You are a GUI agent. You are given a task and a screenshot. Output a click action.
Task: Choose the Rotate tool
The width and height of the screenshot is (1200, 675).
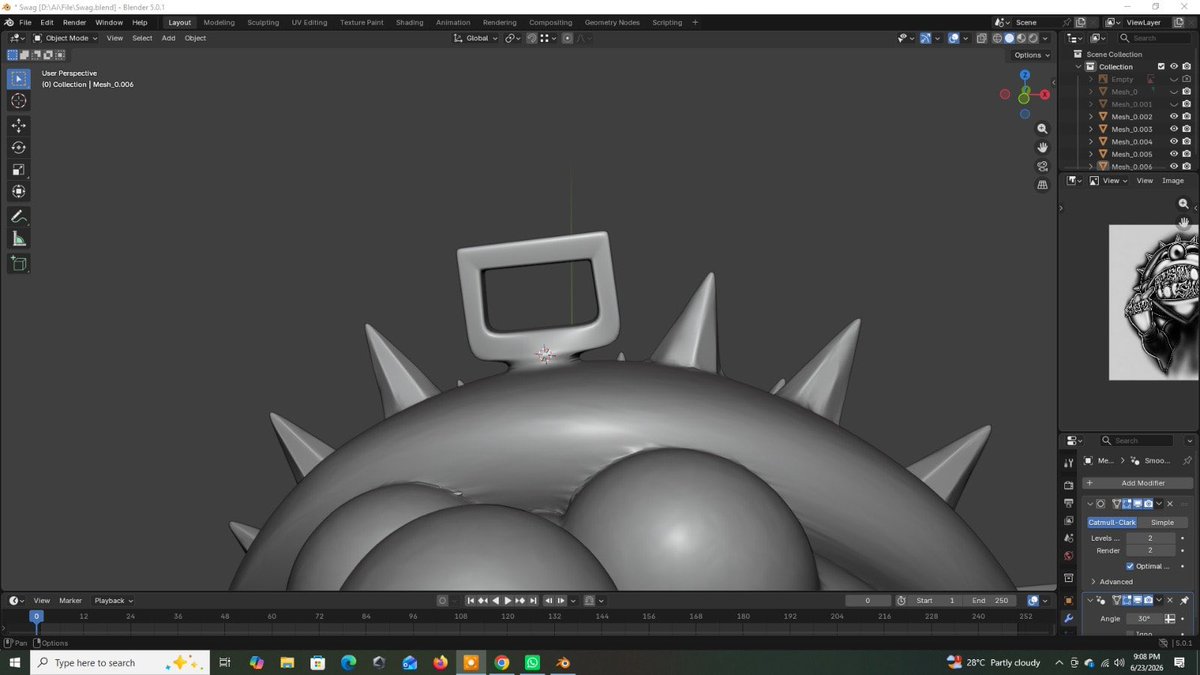pyautogui.click(x=18, y=147)
